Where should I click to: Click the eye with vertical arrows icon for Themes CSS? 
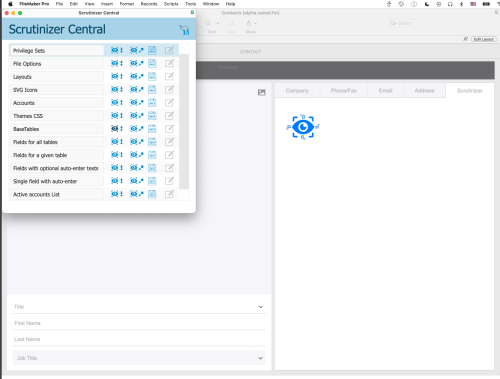[117, 116]
